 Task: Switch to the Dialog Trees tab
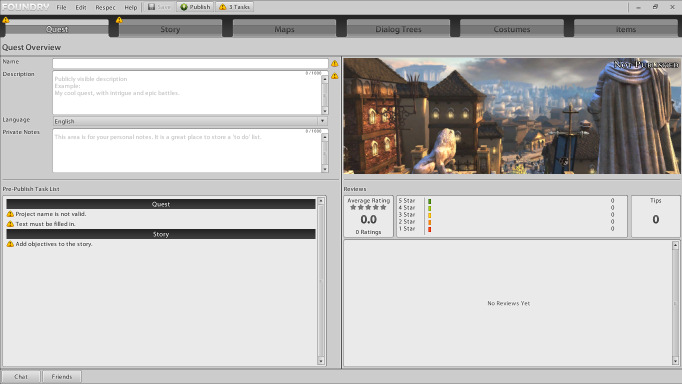point(398,29)
